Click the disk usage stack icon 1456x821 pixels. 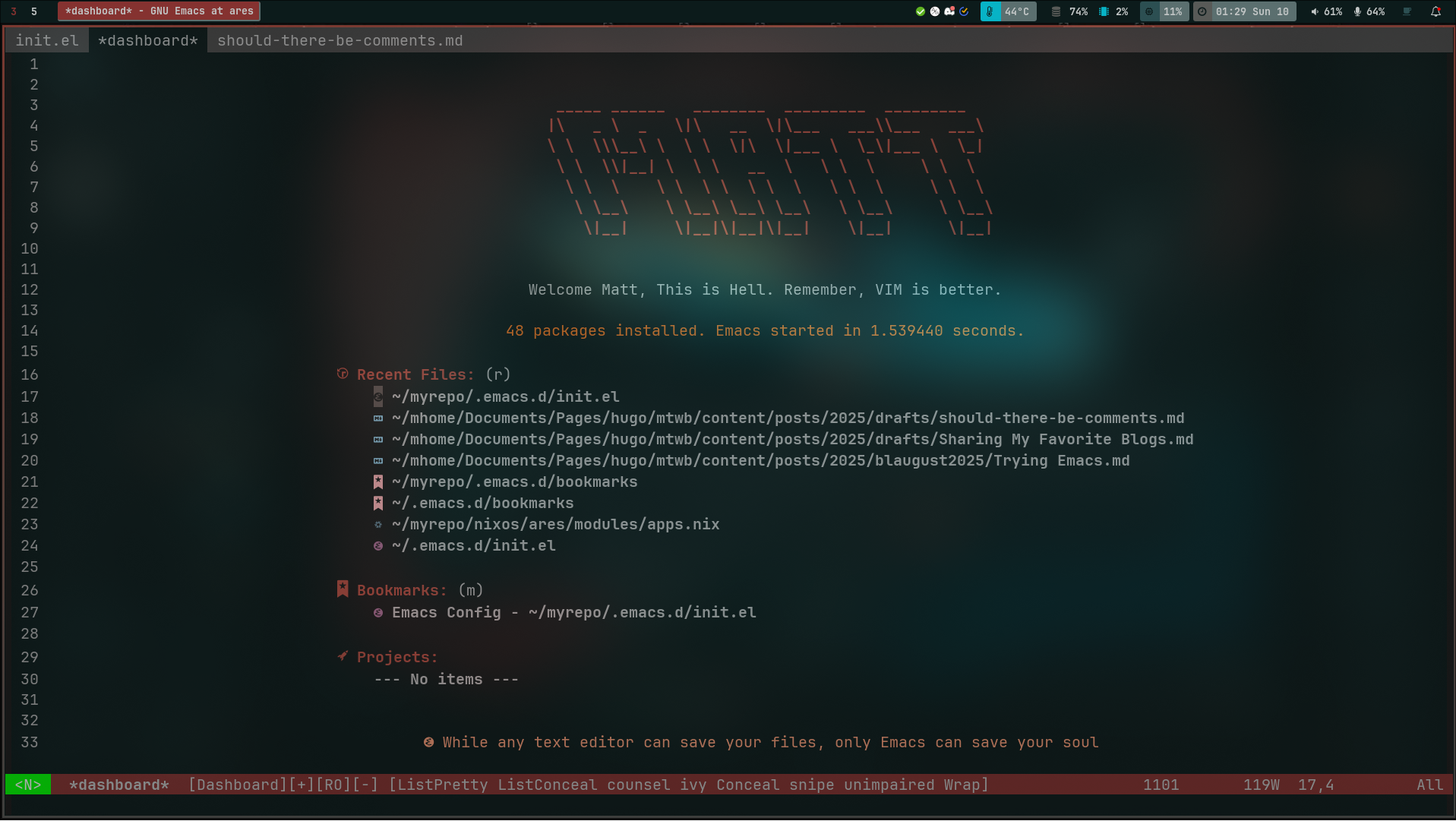click(x=1056, y=11)
